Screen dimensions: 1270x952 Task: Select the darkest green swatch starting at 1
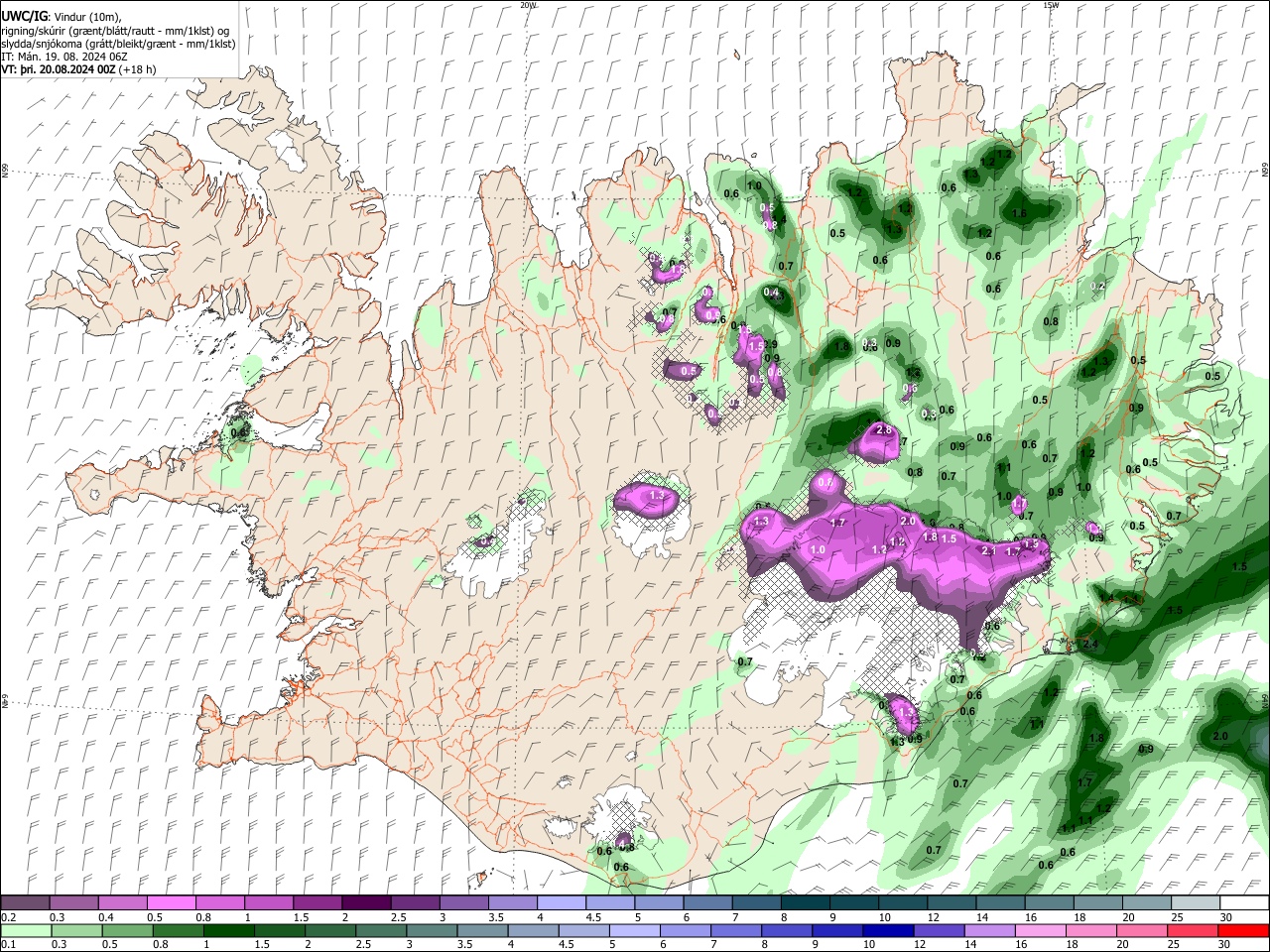[x=229, y=930]
